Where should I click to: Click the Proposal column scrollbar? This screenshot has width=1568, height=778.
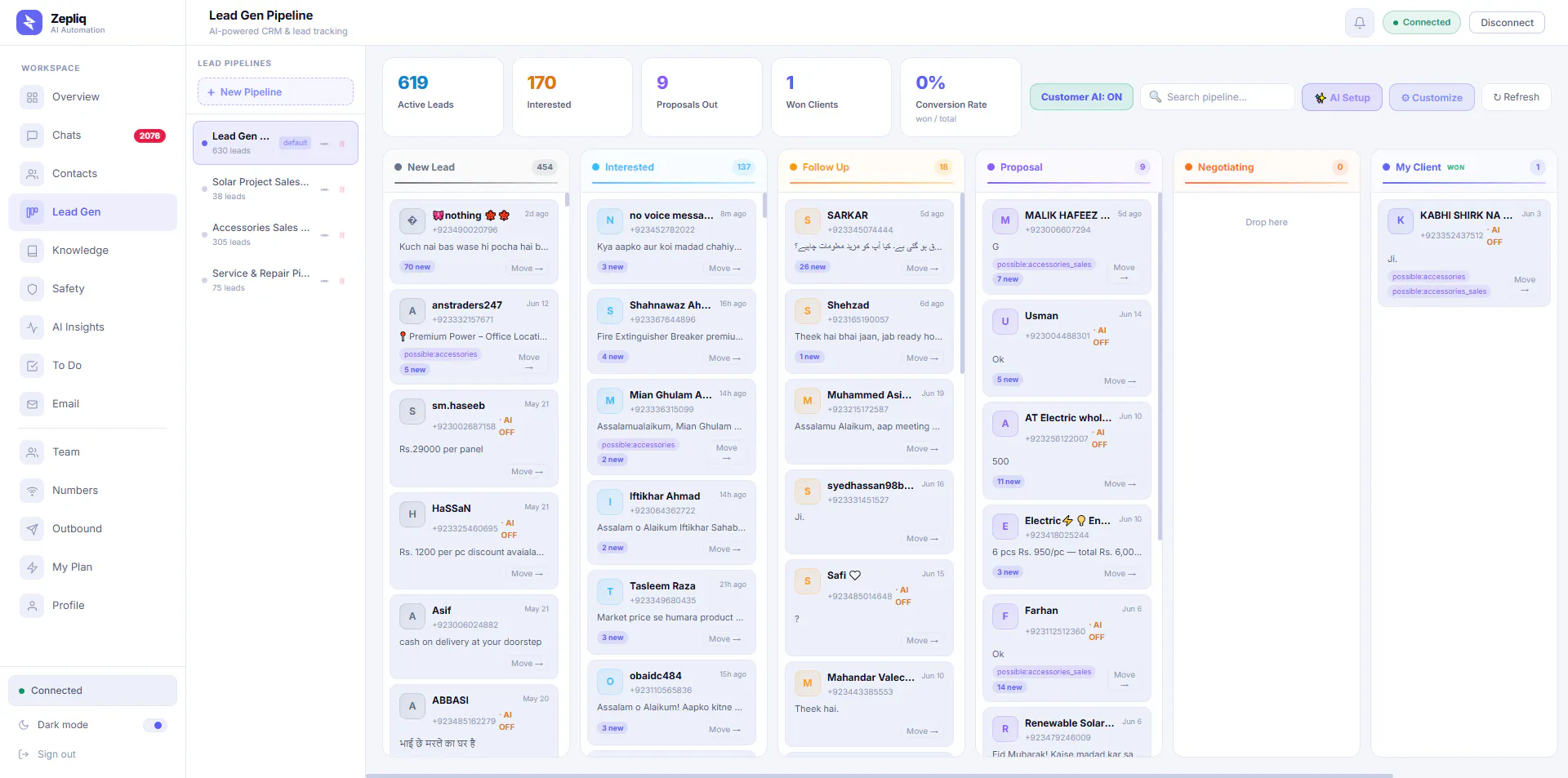[1160, 367]
